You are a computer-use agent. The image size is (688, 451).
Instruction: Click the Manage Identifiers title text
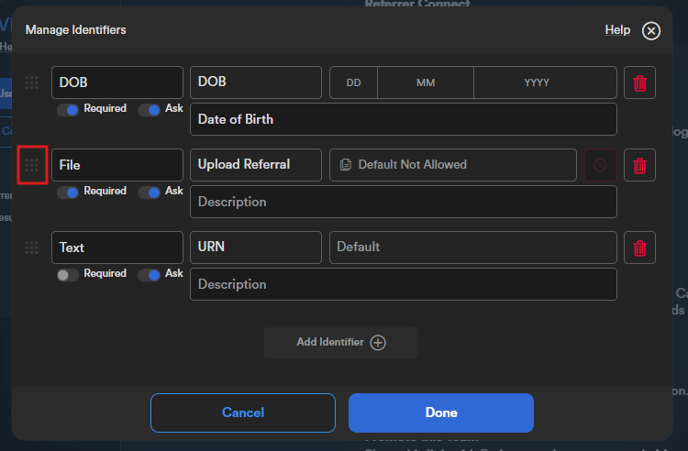[x=76, y=30]
